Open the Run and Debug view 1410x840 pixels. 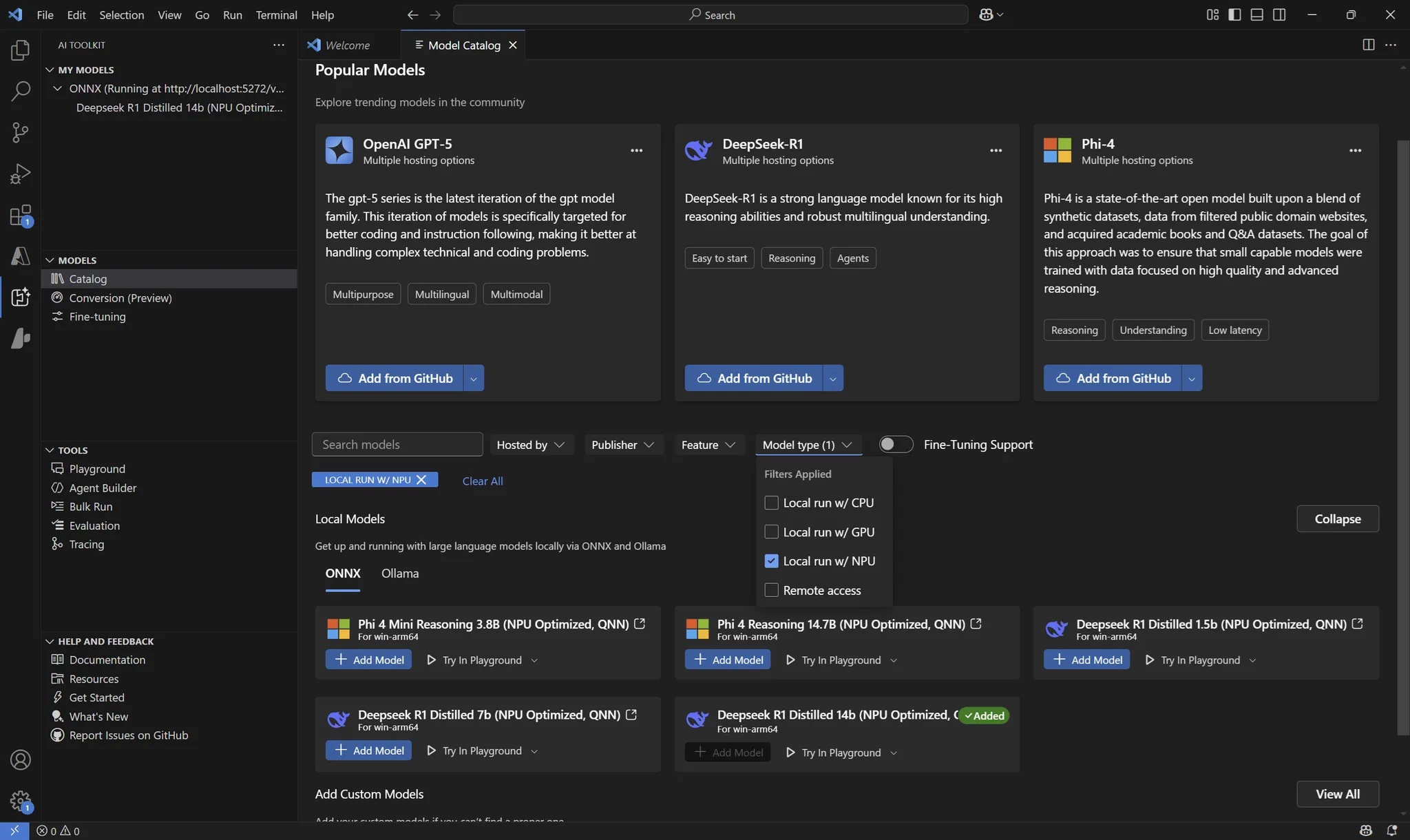(20, 174)
